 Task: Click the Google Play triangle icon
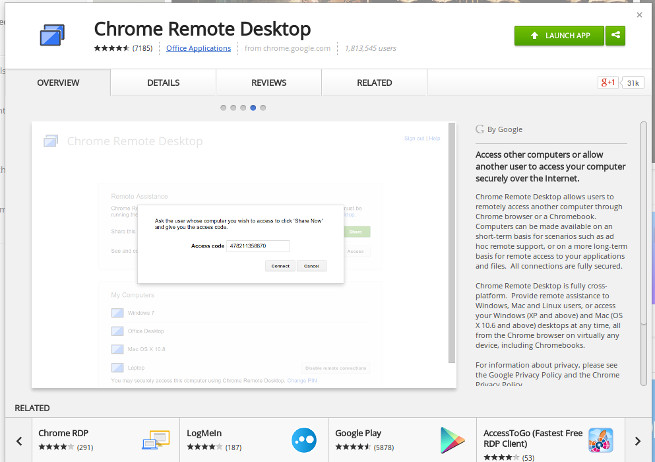(452, 440)
